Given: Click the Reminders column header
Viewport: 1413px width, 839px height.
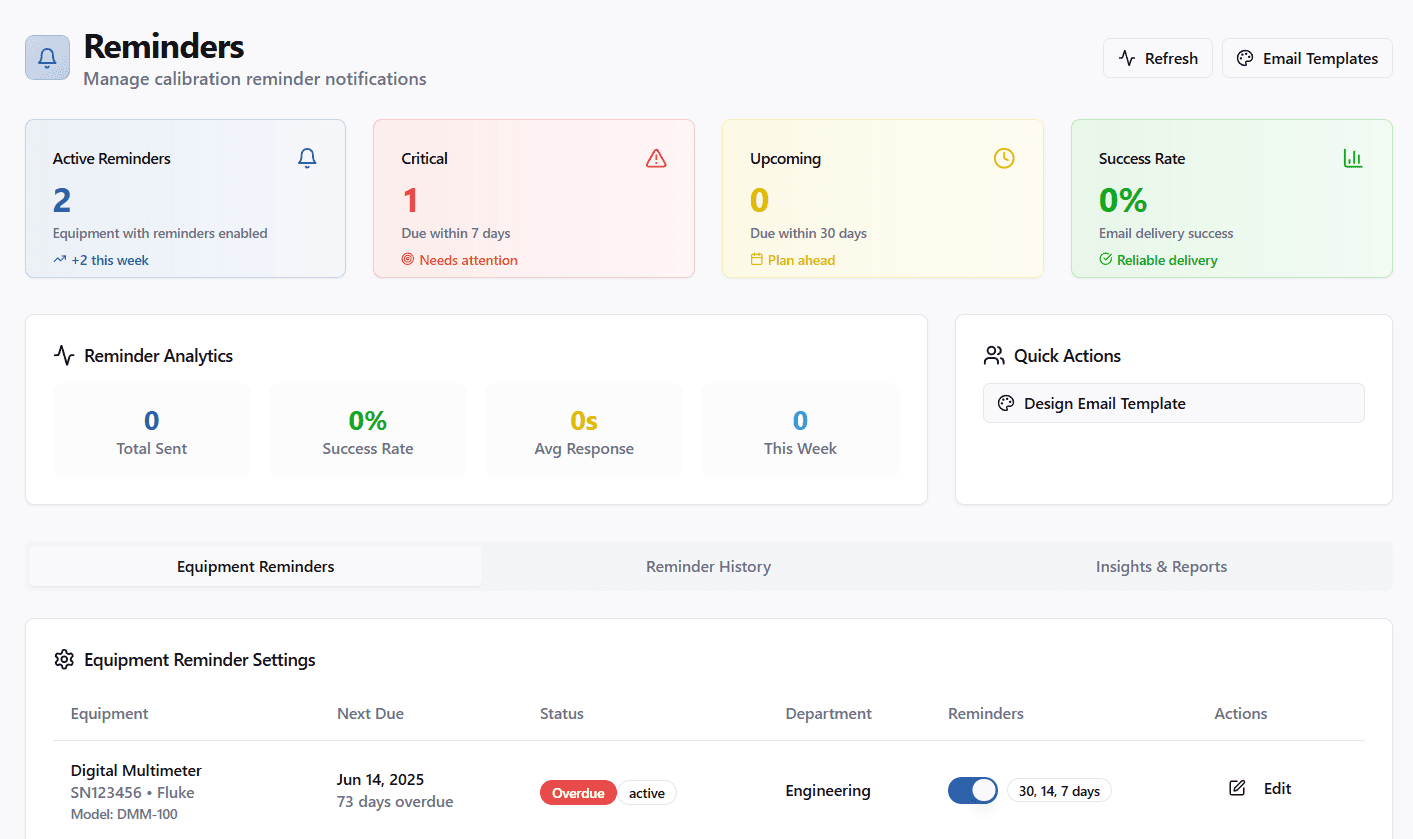Looking at the screenshot, I should tap(986, 713).
